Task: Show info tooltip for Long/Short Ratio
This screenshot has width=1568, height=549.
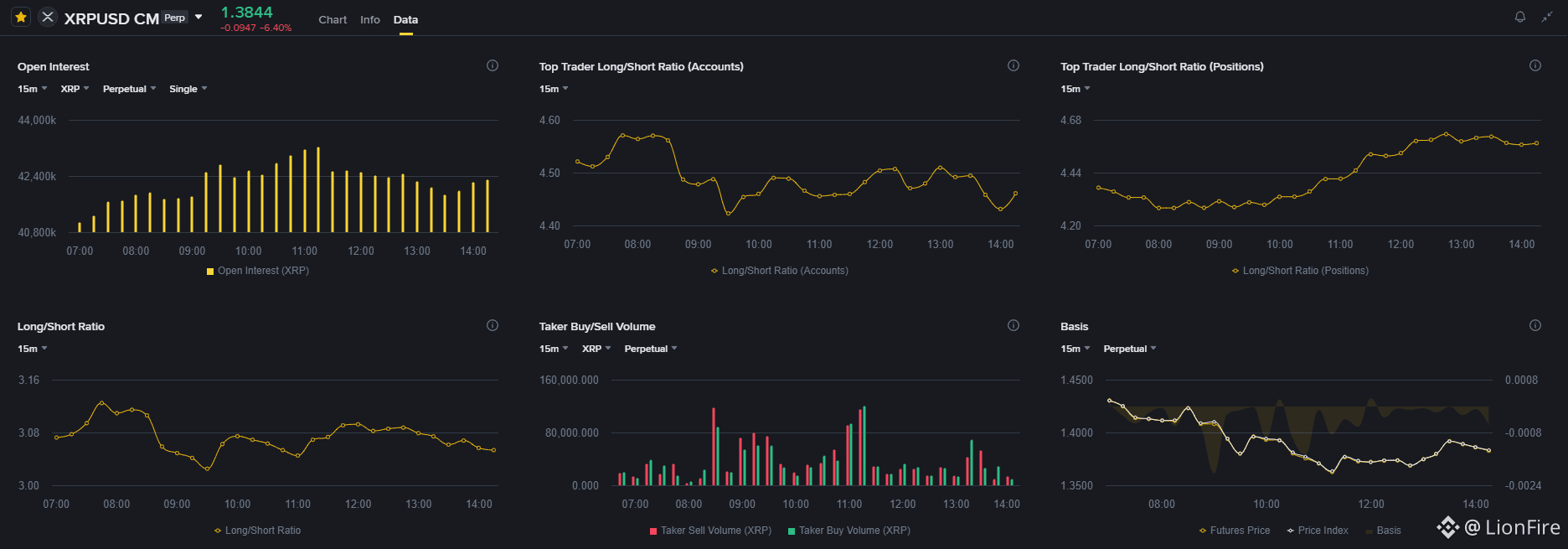Action: (493, 325)
